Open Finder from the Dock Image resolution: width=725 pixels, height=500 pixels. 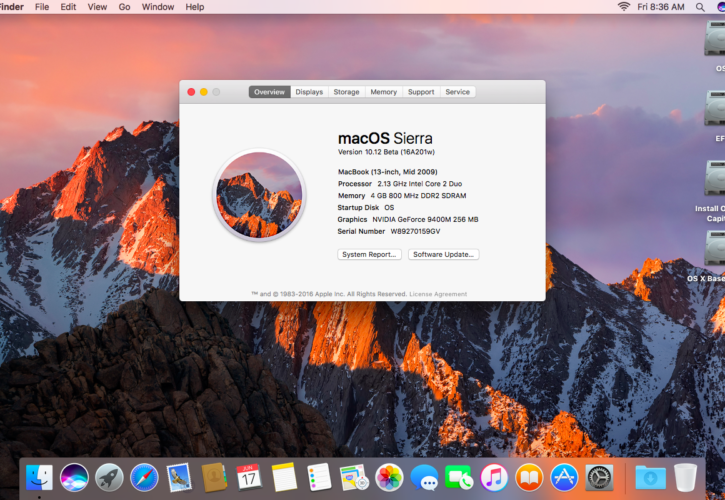[39, 477]
